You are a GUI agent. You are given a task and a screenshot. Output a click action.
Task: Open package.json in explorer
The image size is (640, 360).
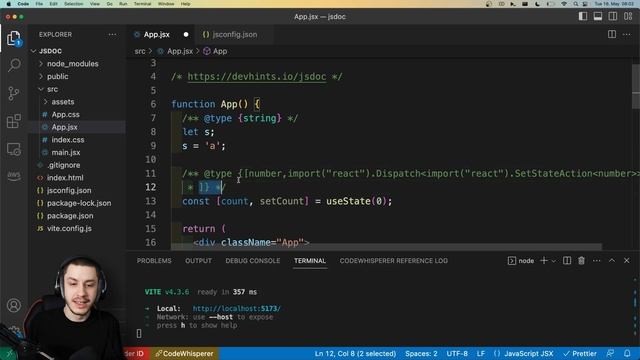70,216
